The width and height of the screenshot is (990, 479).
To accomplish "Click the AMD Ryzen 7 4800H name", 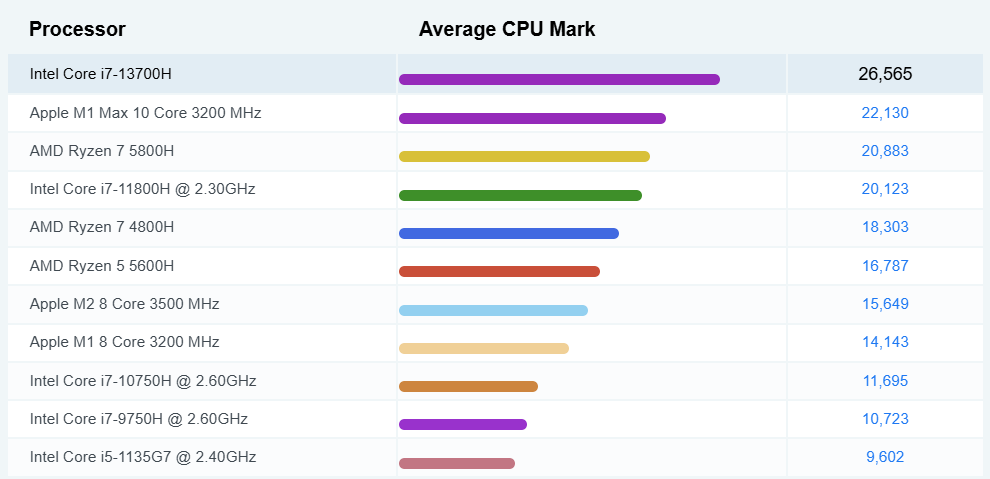I will coord(102,227).
